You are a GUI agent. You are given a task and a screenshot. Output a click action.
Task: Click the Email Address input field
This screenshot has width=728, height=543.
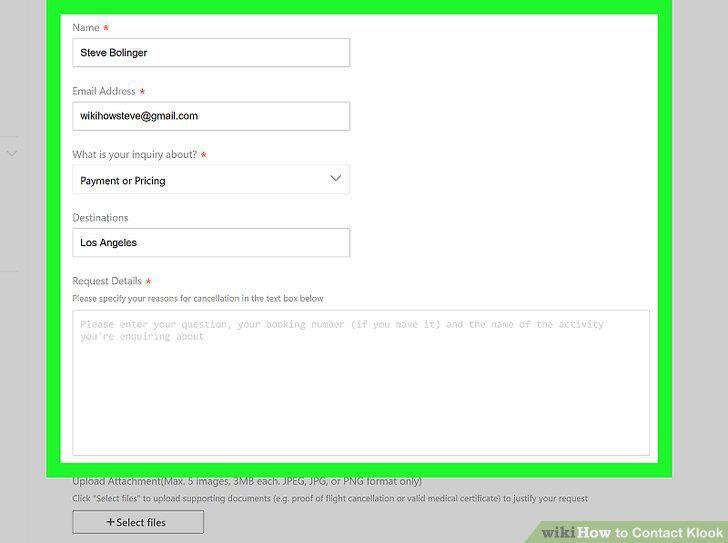211,116
